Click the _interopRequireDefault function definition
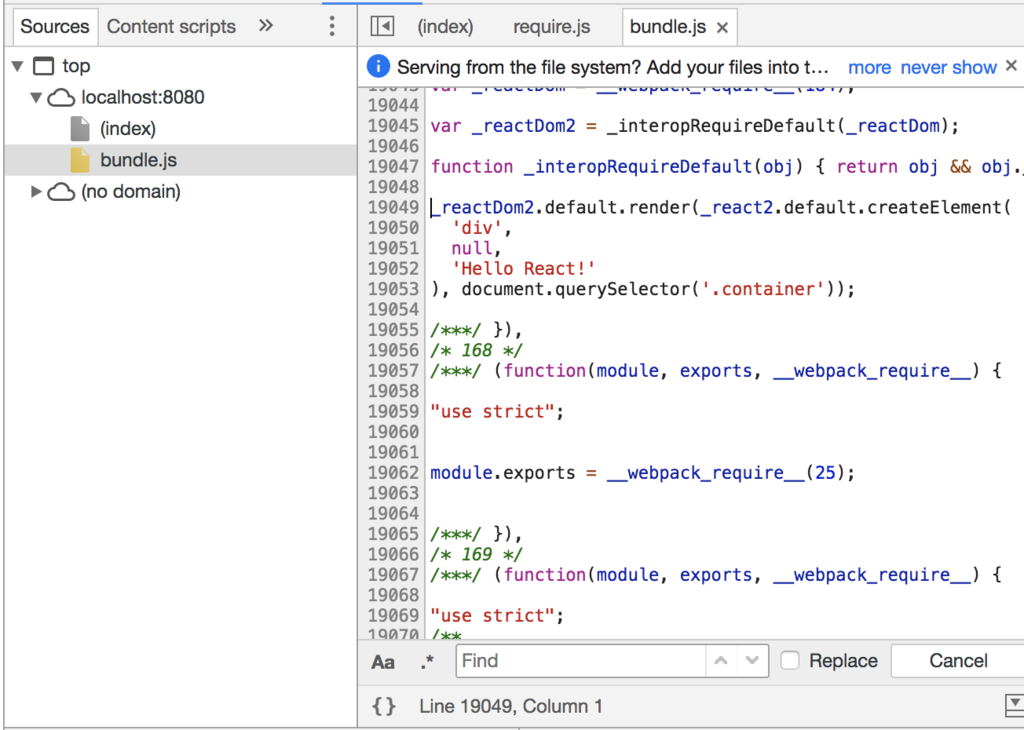The image size is (1024, 730). (x=726, y=167)
